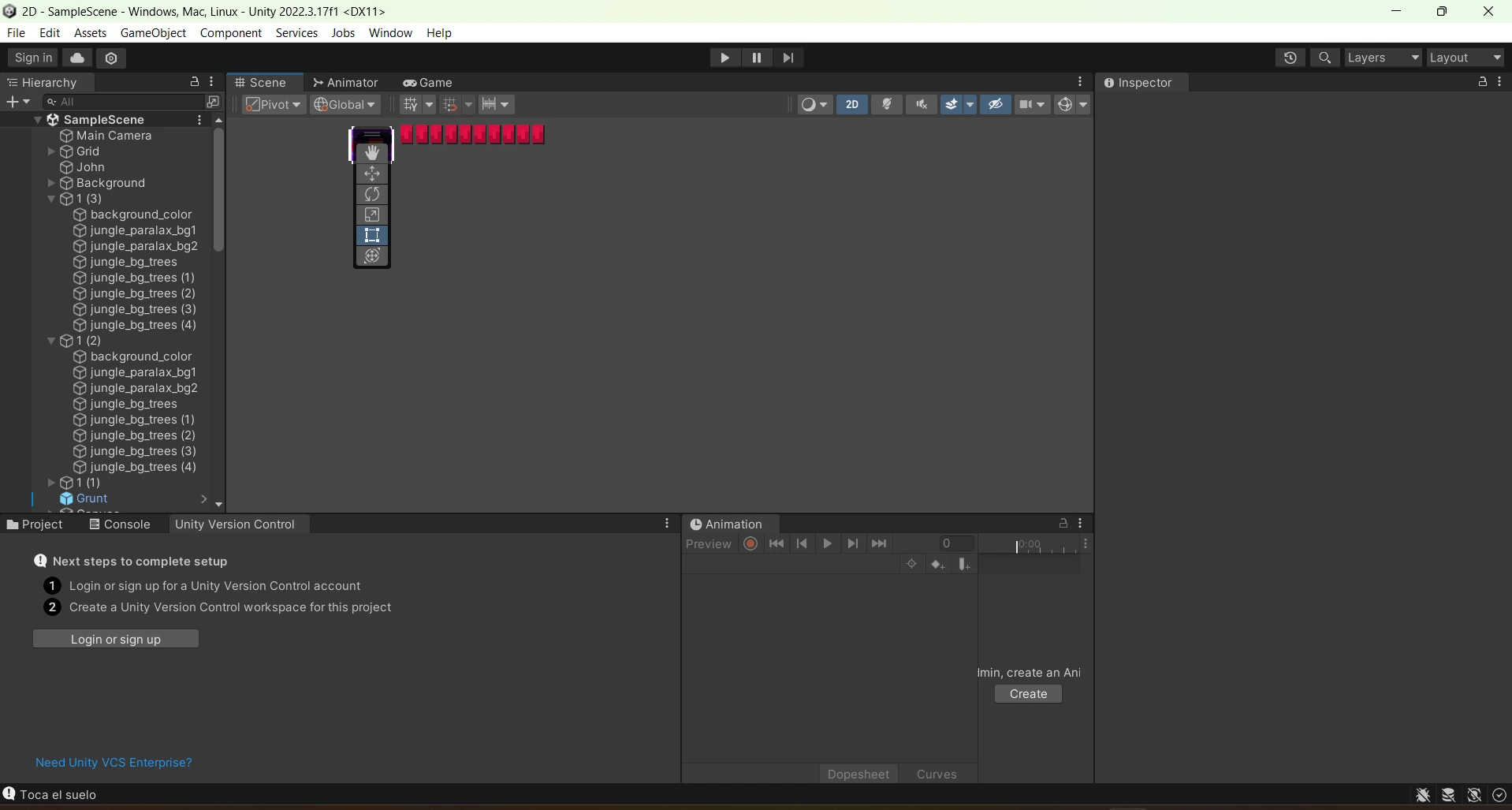Enable animation record mode
This screenshot has height=810, width=1512.
pos(750,543)
